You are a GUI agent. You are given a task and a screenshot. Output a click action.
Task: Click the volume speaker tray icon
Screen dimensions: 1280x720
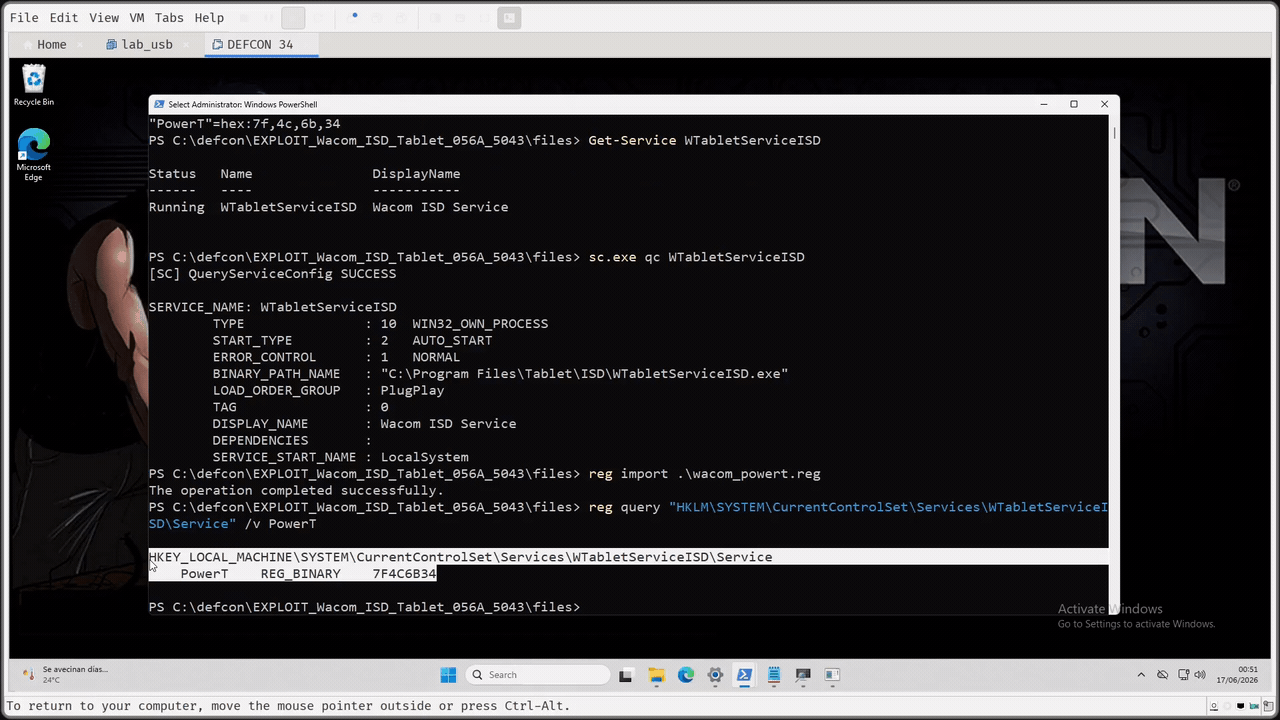(1200, 675)
